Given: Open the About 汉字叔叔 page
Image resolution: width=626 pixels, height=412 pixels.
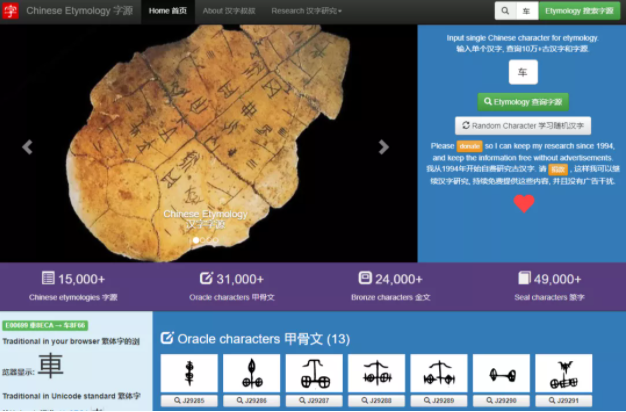Looking at the screenshot, I should click(x=228, y=11).
